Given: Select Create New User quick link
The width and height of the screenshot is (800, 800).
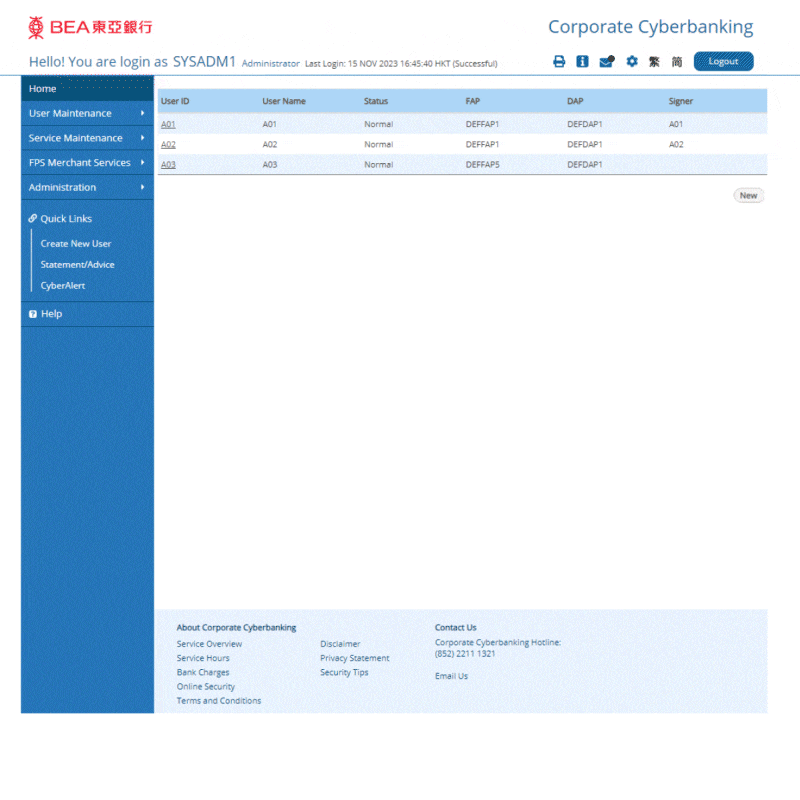Looking at the screenshot, I should (x=76, y=244).
